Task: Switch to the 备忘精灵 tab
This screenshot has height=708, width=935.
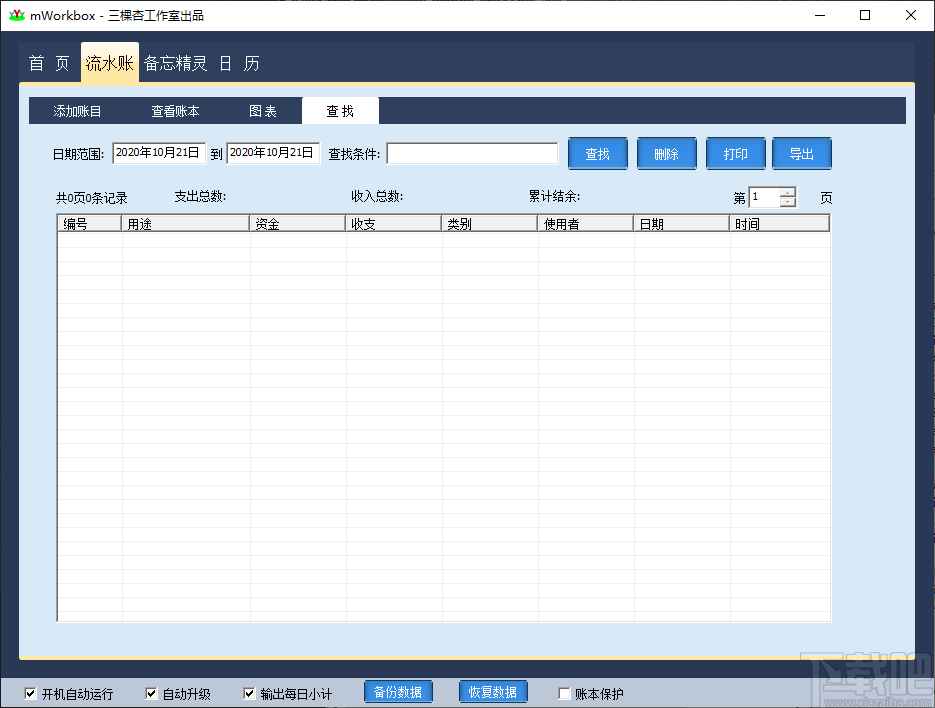Action: point(176,62)
